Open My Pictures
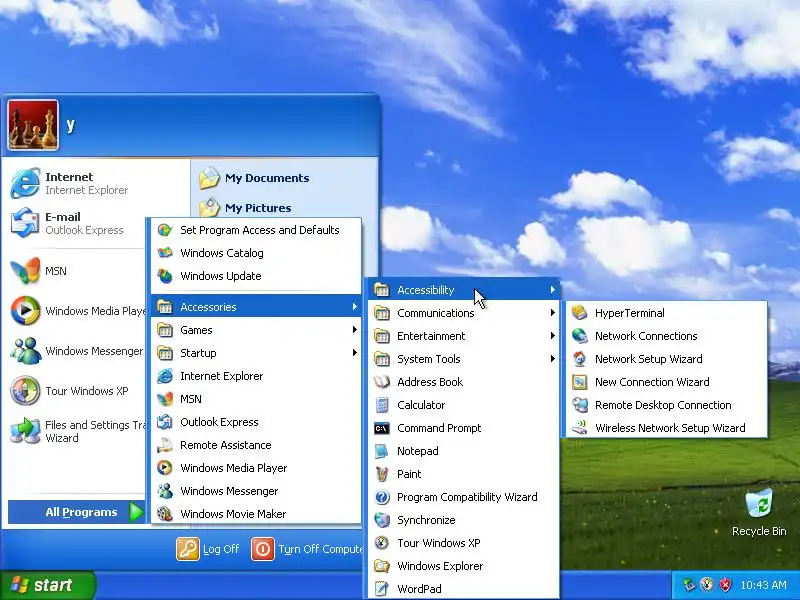The image size is (800, 600). (x=246, y=208)
